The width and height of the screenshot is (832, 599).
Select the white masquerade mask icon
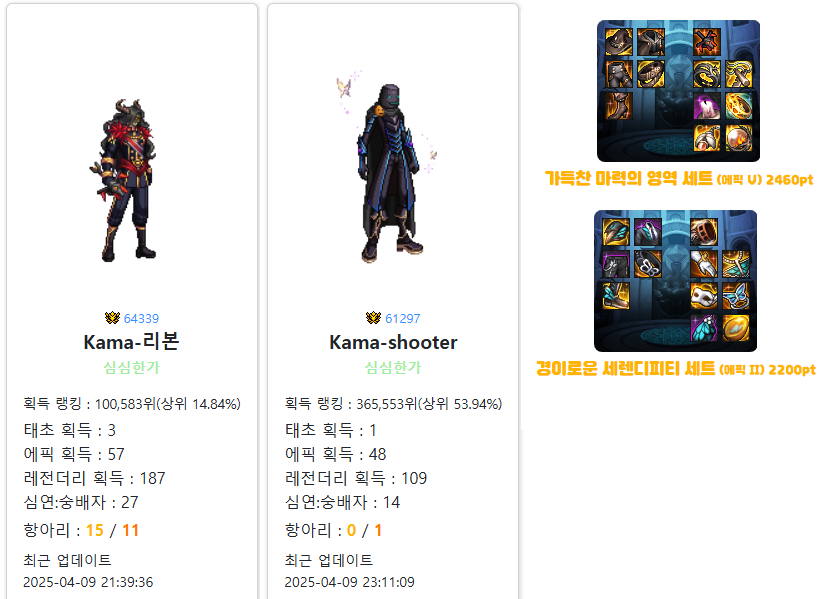(x=704, y=296)
